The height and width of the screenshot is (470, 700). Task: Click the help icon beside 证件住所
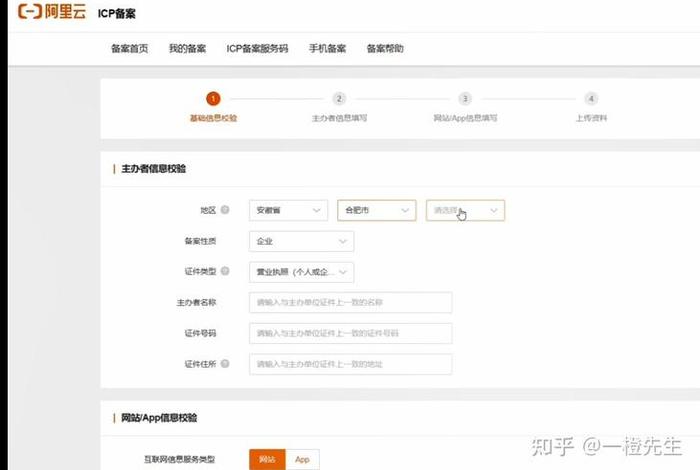[225, 363]
